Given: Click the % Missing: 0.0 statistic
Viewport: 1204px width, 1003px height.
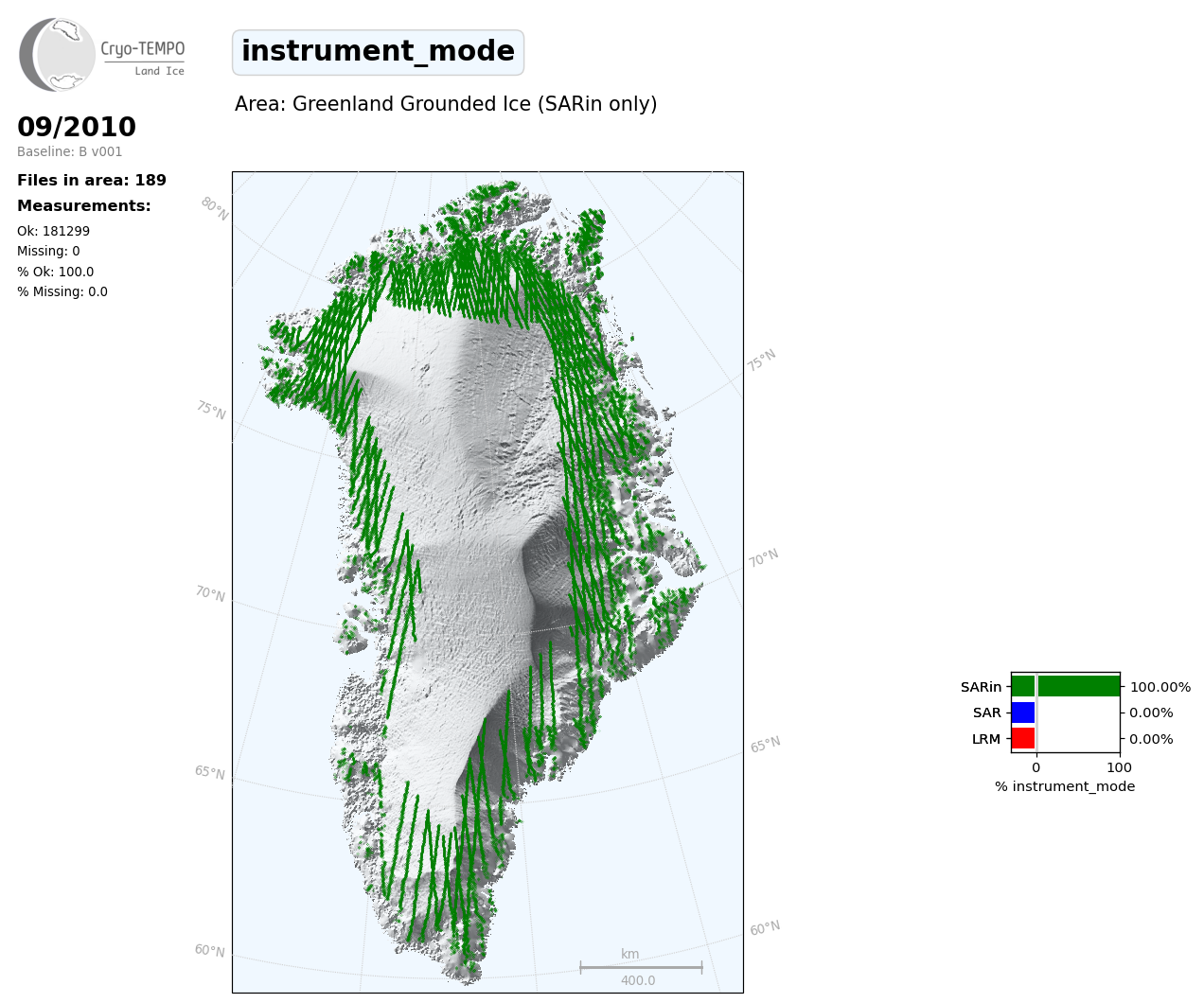Looking at the screenshot, I should pyautogui.click(x=62, y=291).
